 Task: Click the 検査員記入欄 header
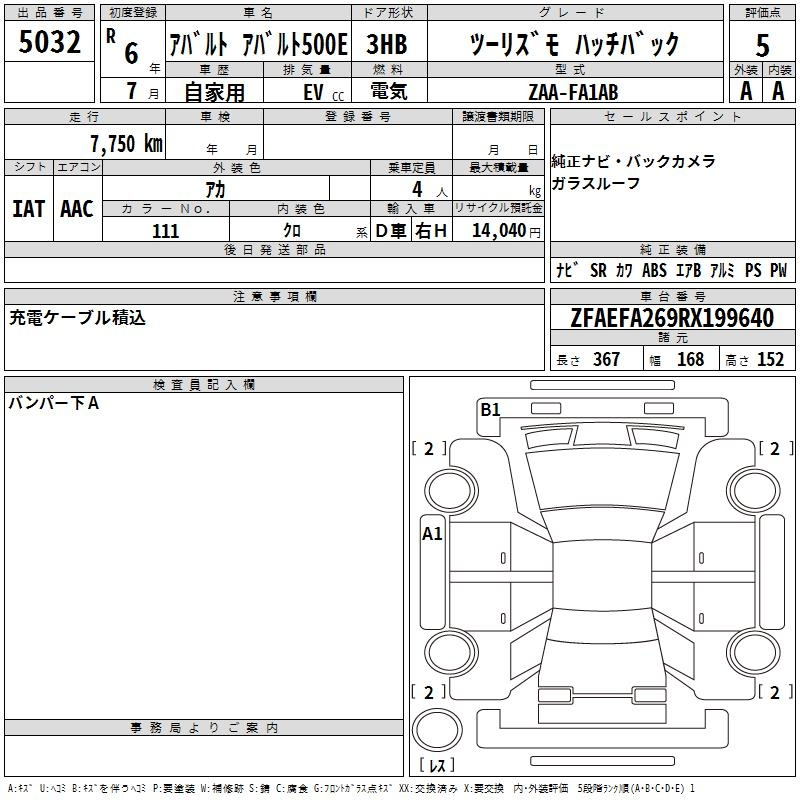point(204,385)
